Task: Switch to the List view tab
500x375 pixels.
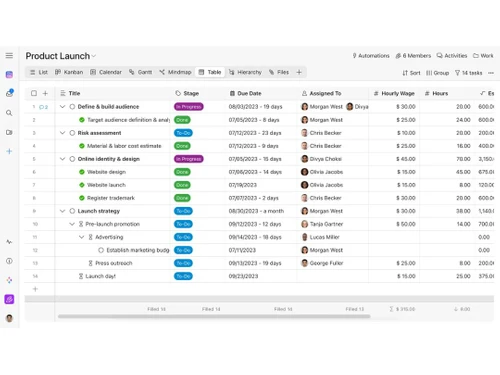Action: tap(39, 72)
